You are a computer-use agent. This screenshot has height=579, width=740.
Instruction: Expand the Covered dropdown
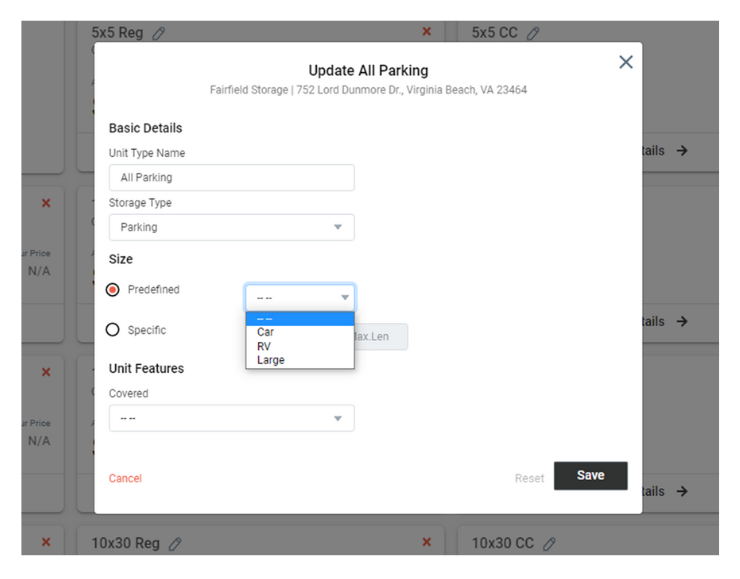pyautogui.click(x=231, y=418)
